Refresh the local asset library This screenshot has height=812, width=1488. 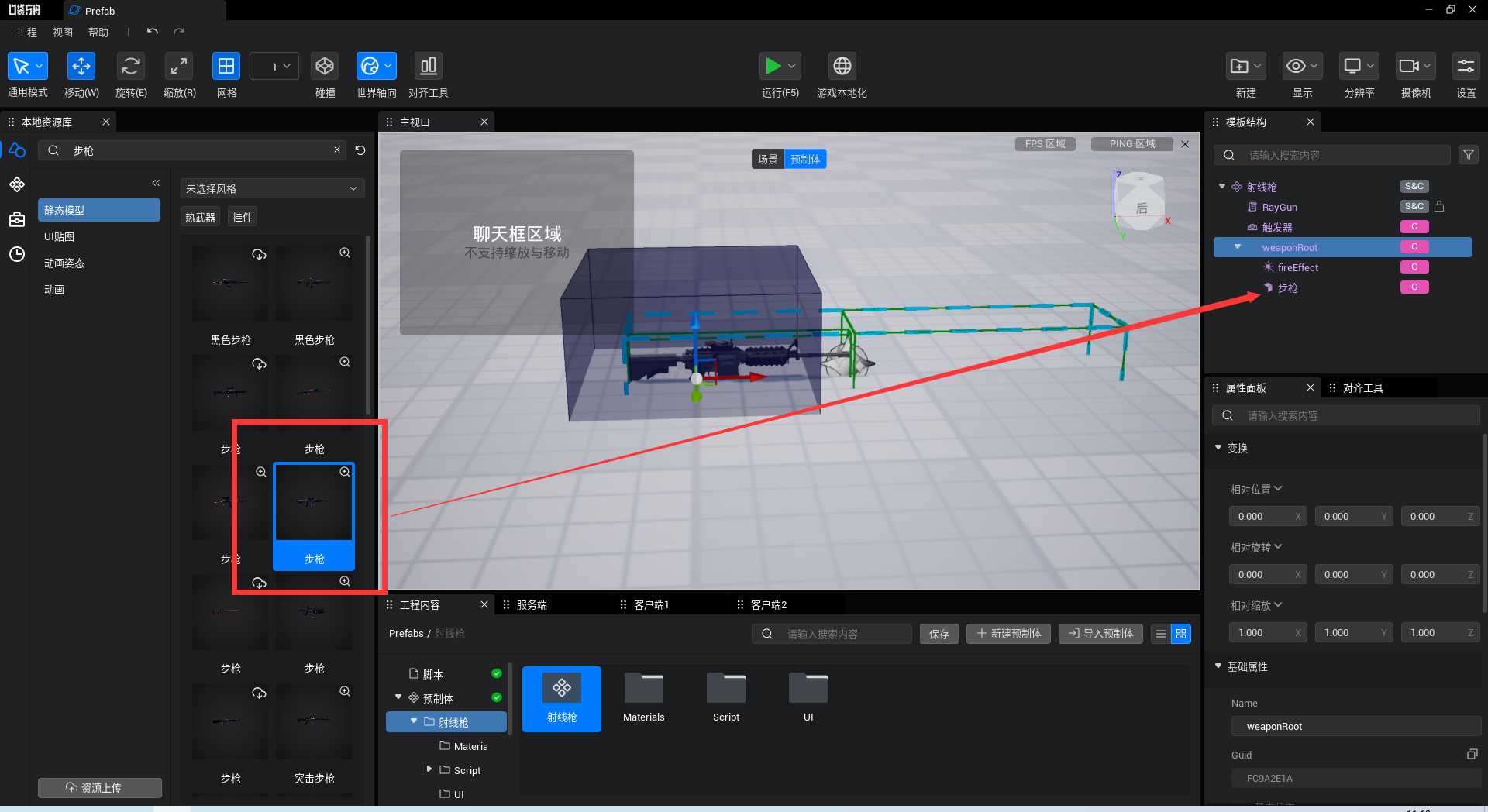[360, 150]
